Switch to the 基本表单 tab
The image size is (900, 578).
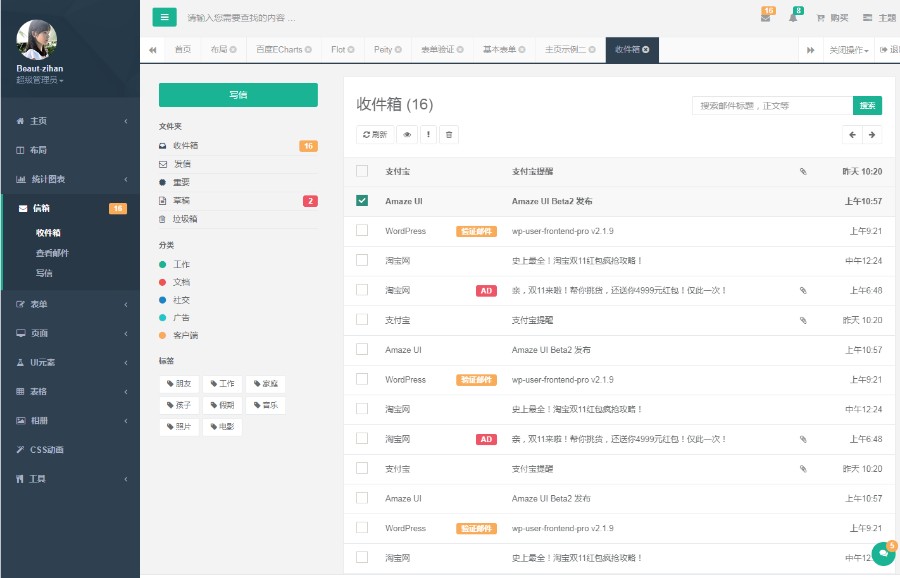(x=504, y=50)
